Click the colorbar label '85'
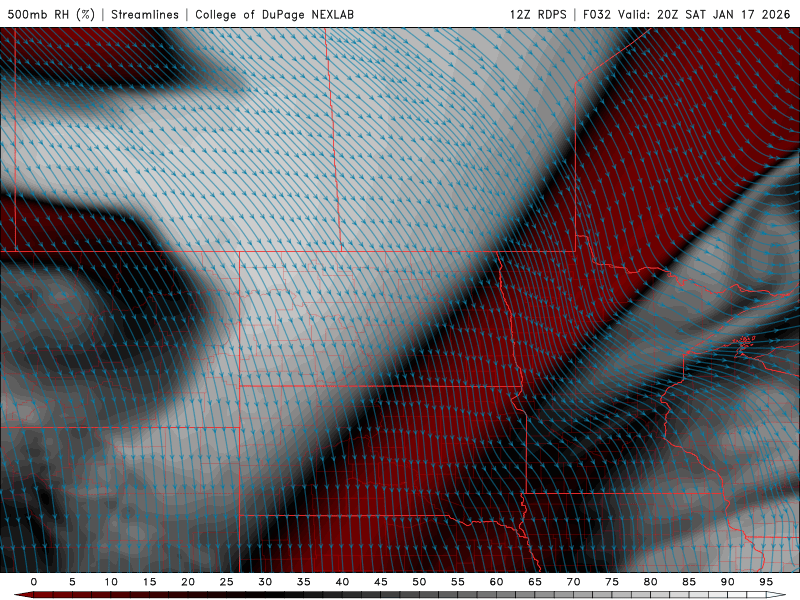The width and height of the screenshot is (800, 600). 689,582
